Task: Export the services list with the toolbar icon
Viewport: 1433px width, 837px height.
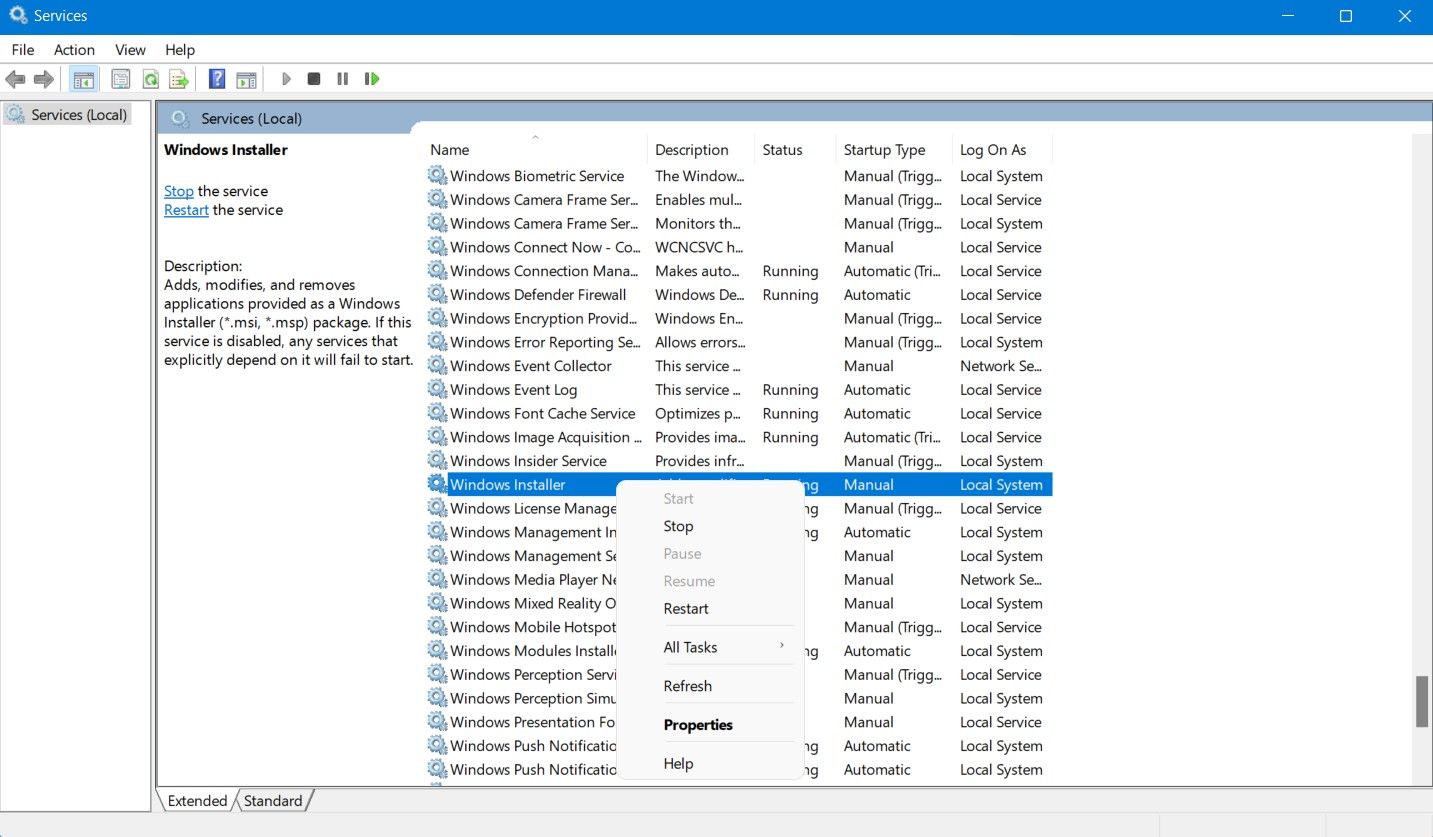Action: click(178, 78)
